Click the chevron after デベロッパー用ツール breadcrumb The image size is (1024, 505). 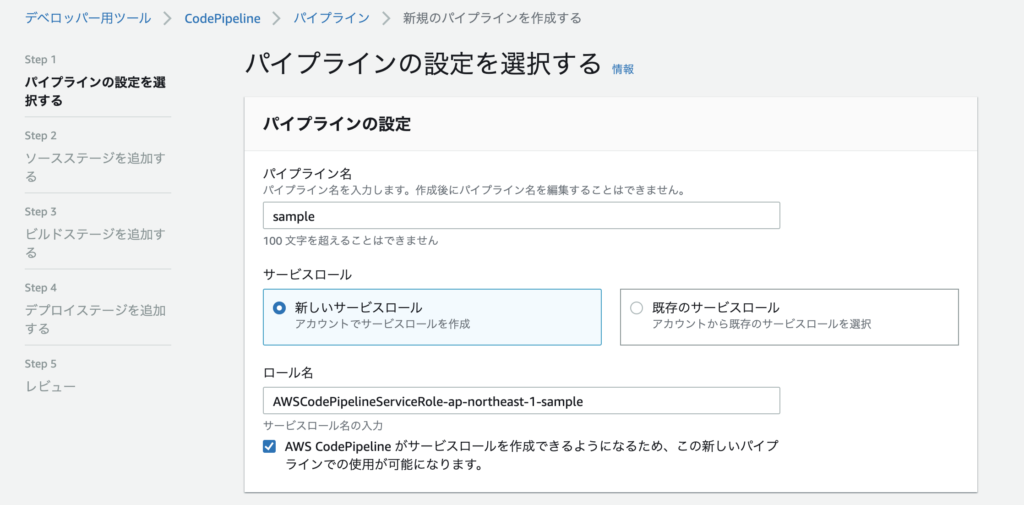point(168,18)
